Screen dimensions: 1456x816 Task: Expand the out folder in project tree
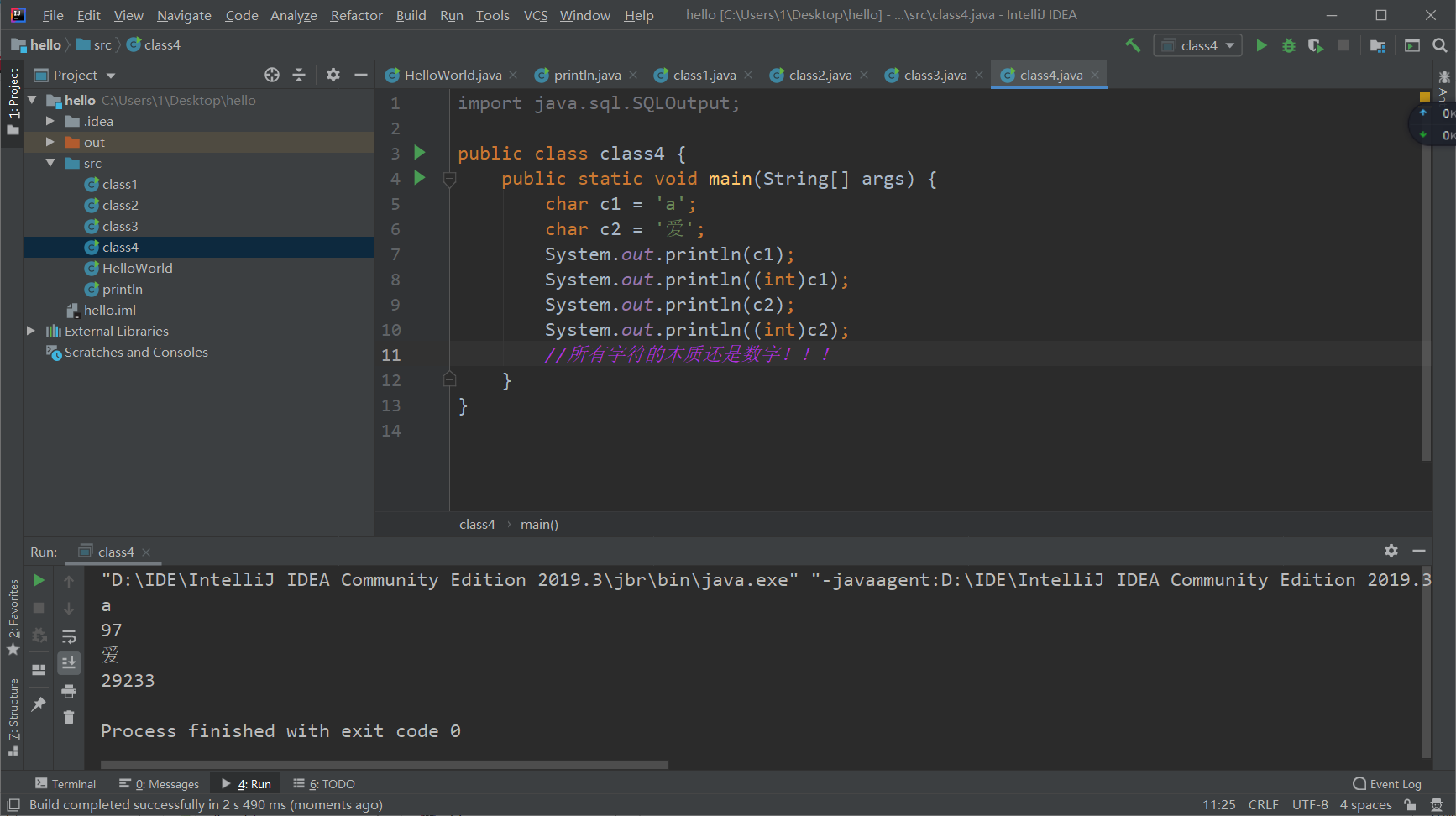(50, 142)
